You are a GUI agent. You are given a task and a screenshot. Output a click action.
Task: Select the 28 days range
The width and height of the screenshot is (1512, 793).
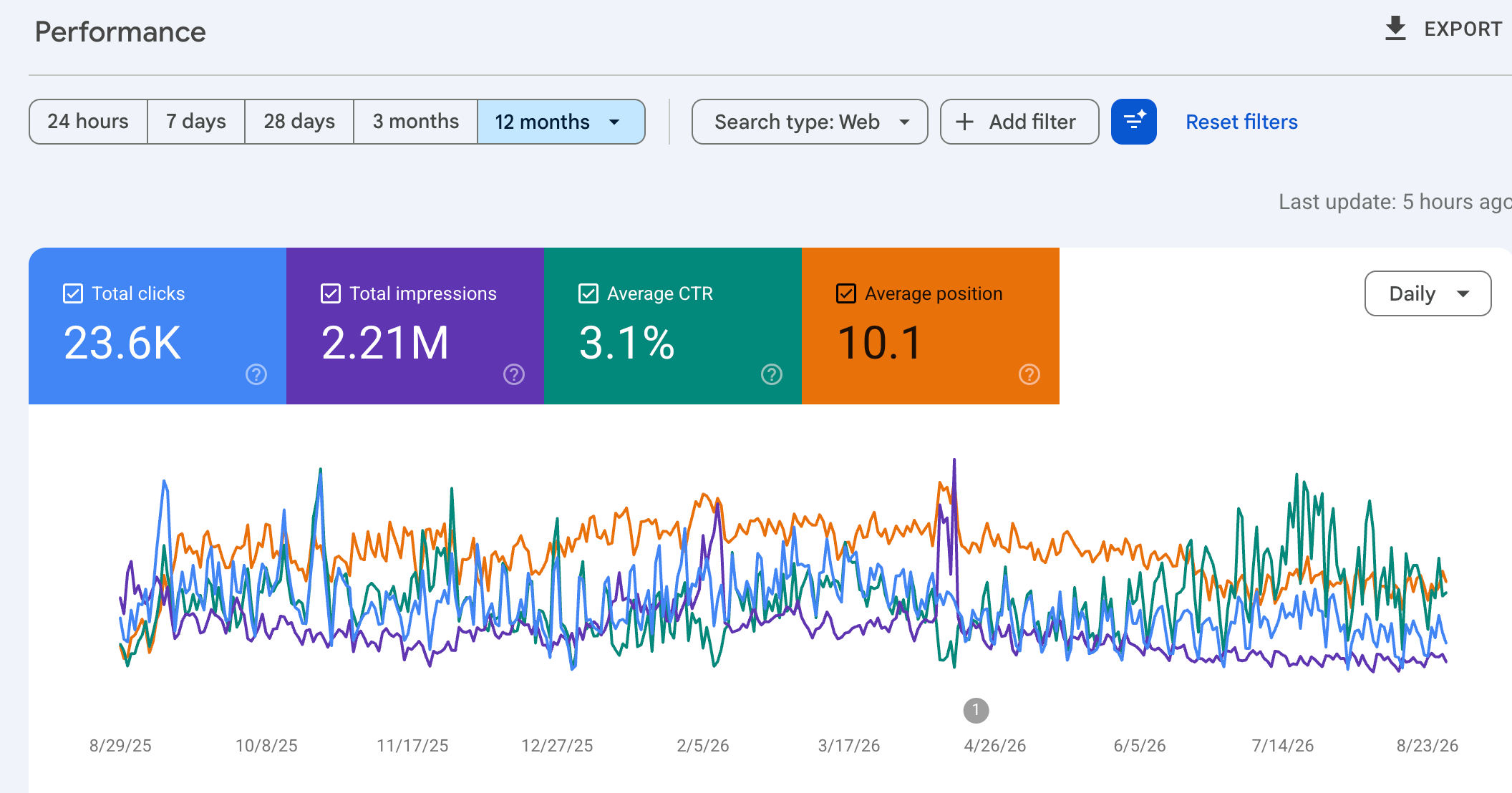tap(299, 122)
